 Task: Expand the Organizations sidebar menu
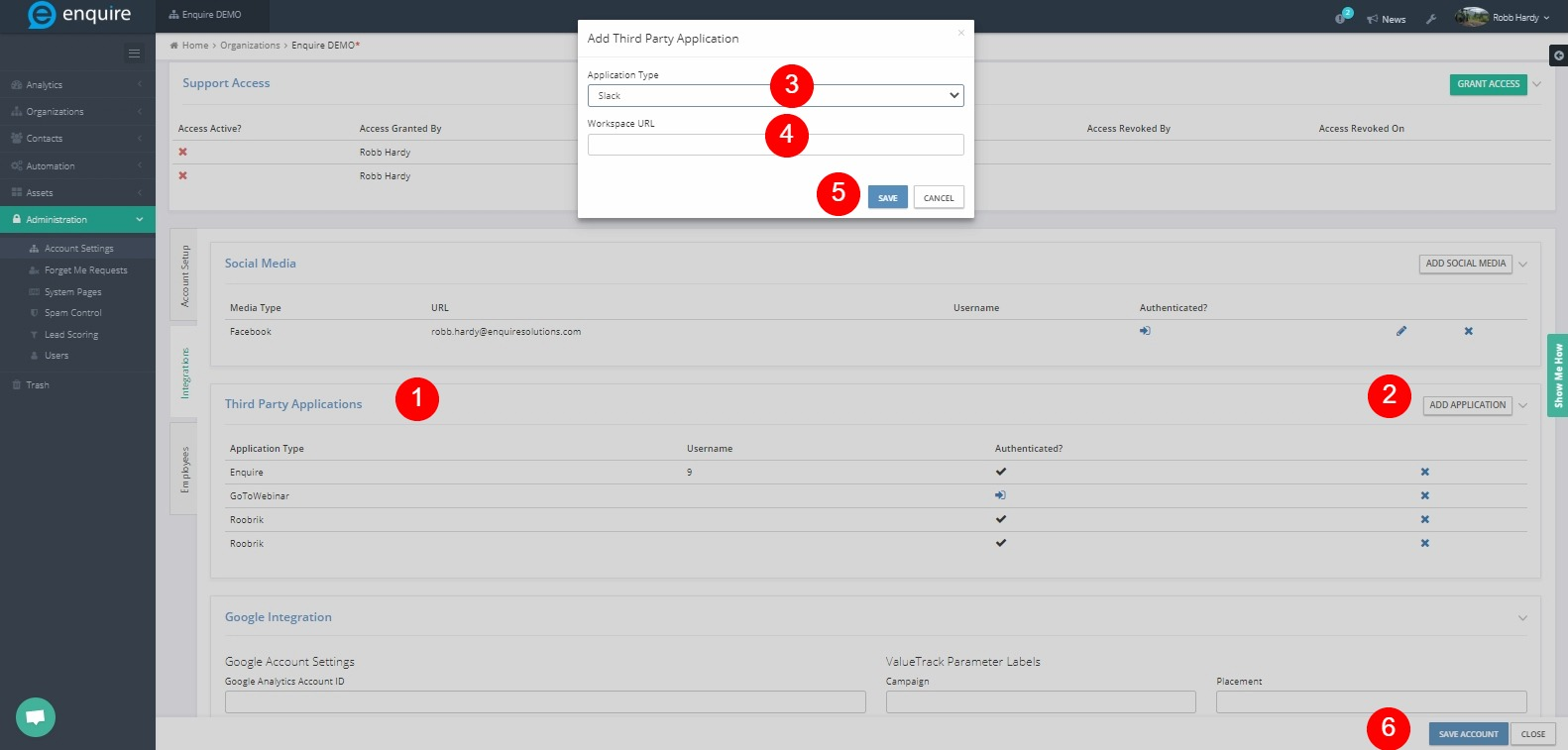click(77, 112)
